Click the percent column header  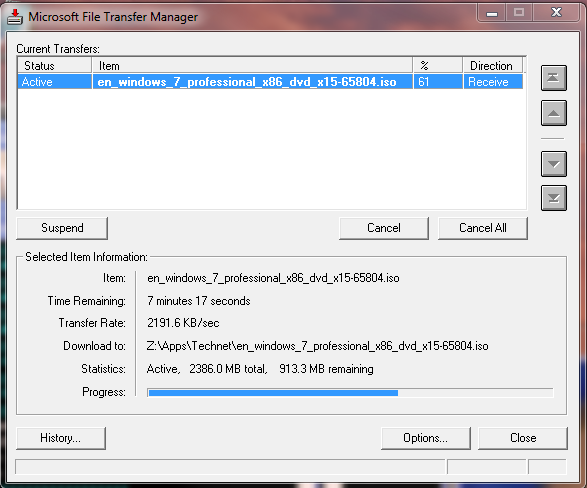tap(438, 66)
